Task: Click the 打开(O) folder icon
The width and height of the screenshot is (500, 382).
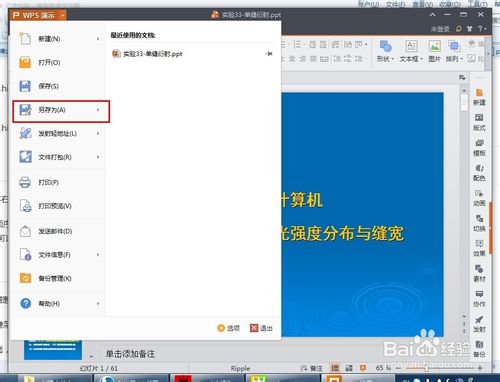Action: [x=25, y=62]
